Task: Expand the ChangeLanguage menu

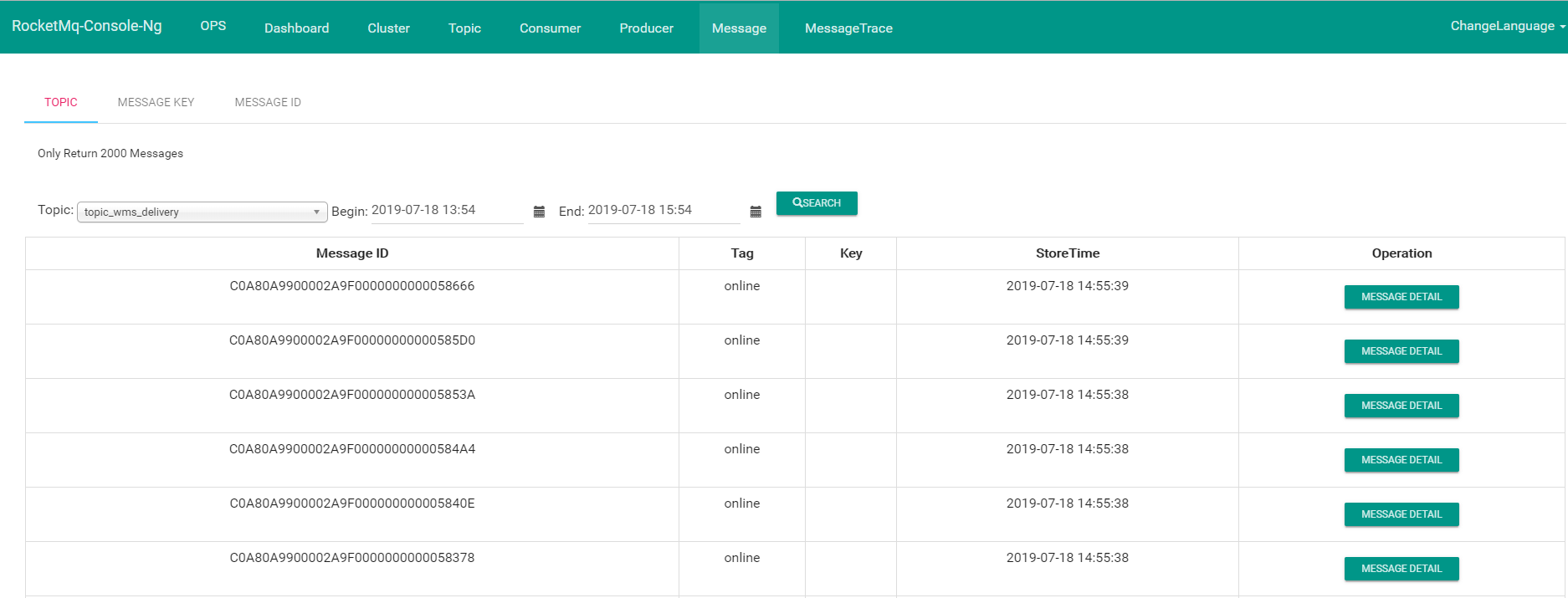Action: coord(1508,26)
